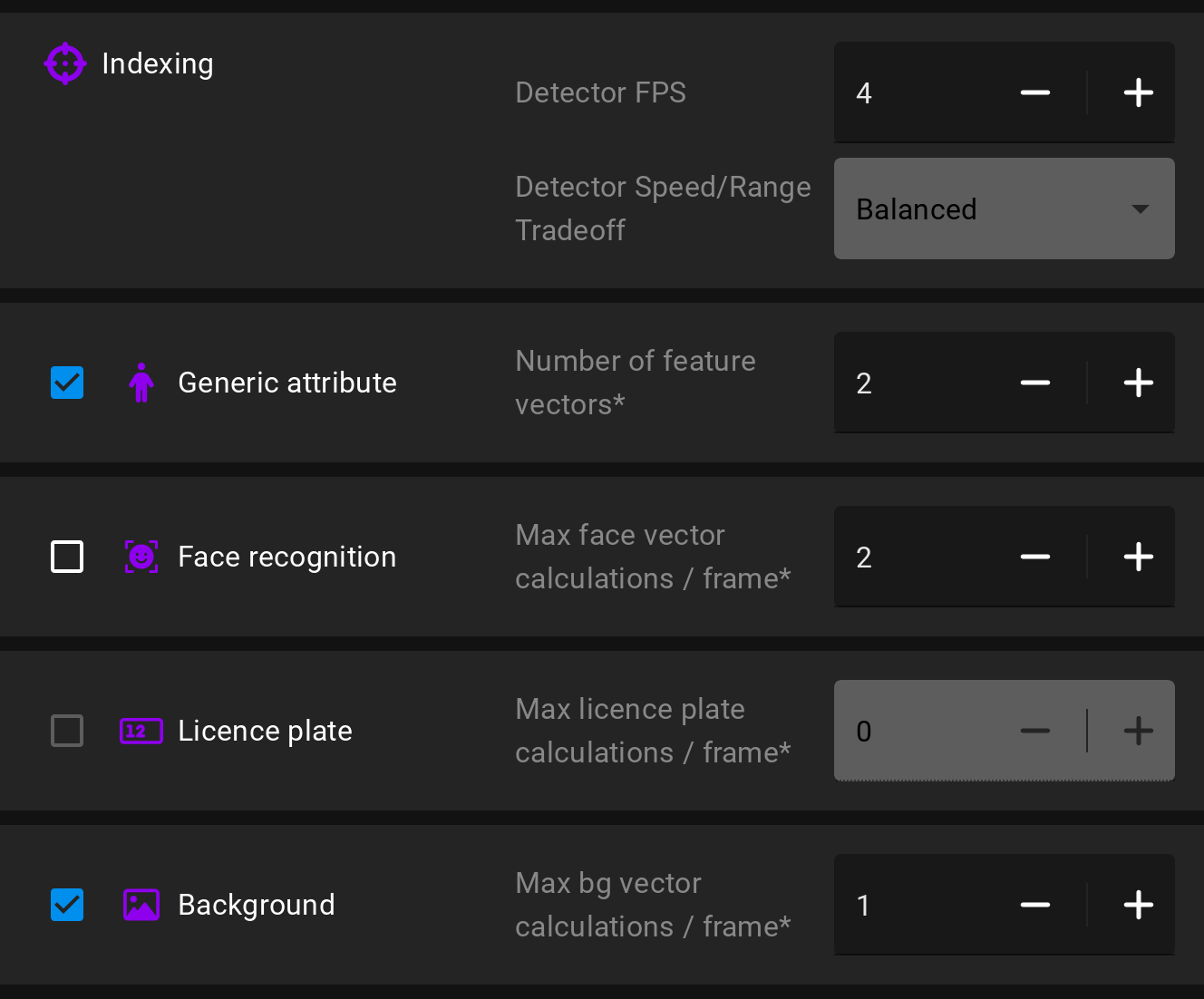The height and width of the screenshot is (999, 1204).
Task: Open Detector Speed/Range Tradeoff dropdown
Action: pos(1004,209)
